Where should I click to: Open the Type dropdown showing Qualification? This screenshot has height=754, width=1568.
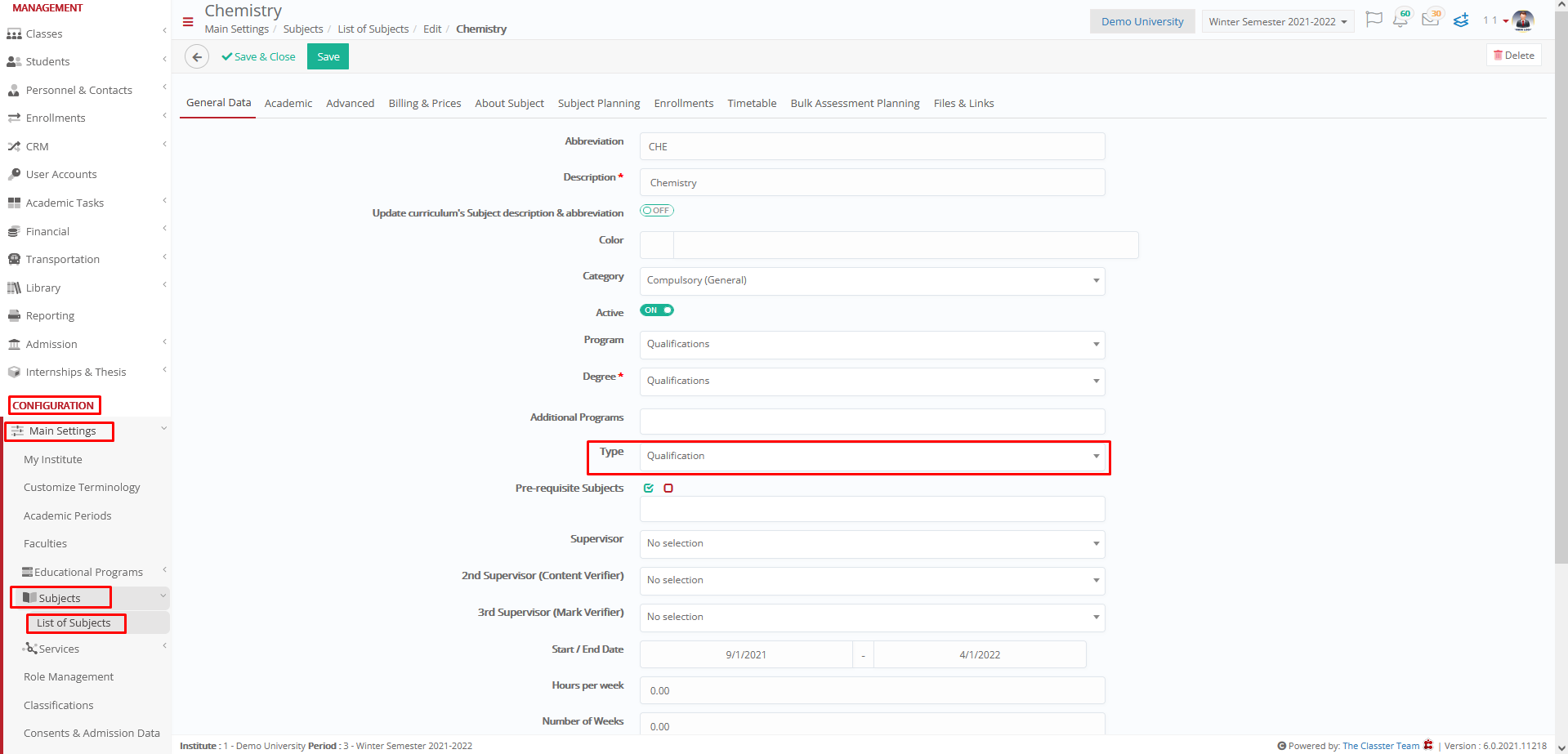click(x=872, y=457)
